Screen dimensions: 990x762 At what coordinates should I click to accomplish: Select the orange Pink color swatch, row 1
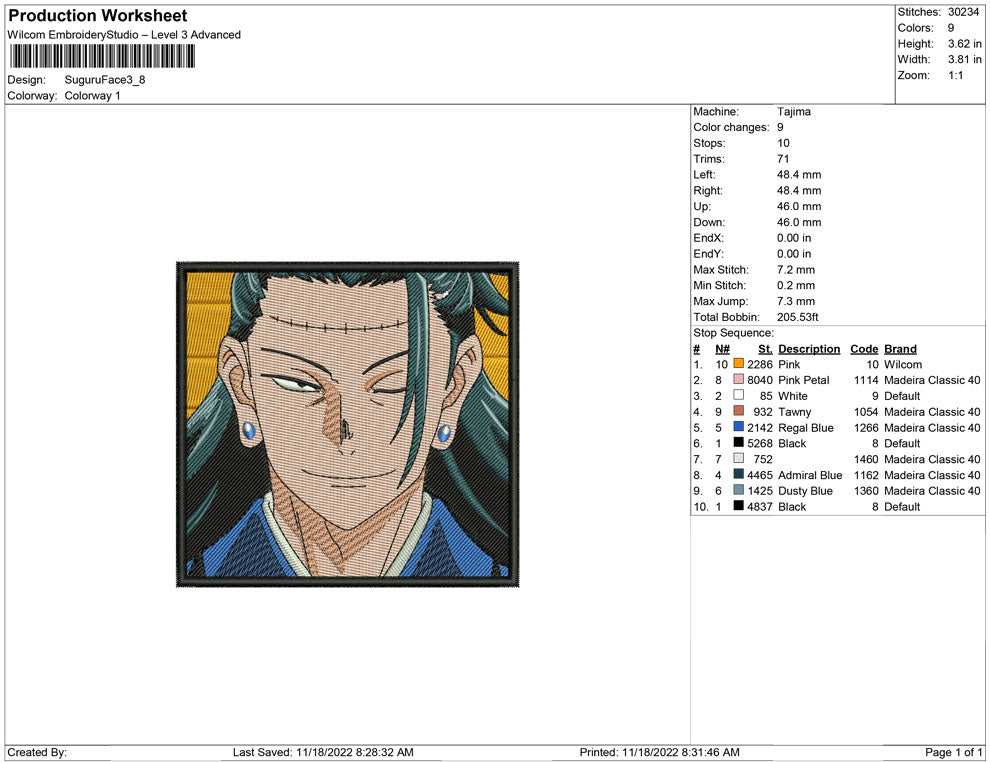pyautogui.click(x=738, y=364)
